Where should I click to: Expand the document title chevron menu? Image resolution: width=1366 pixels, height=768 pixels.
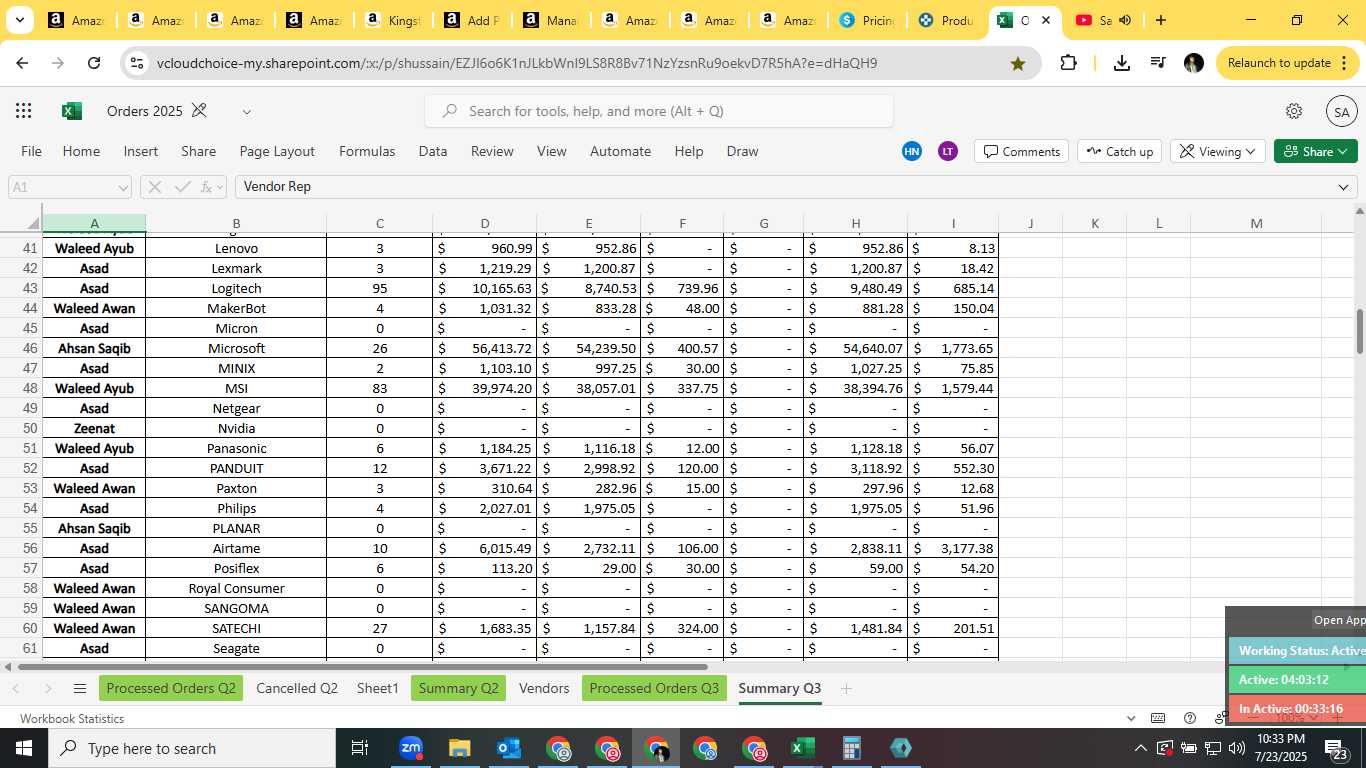tap(247, 111)
